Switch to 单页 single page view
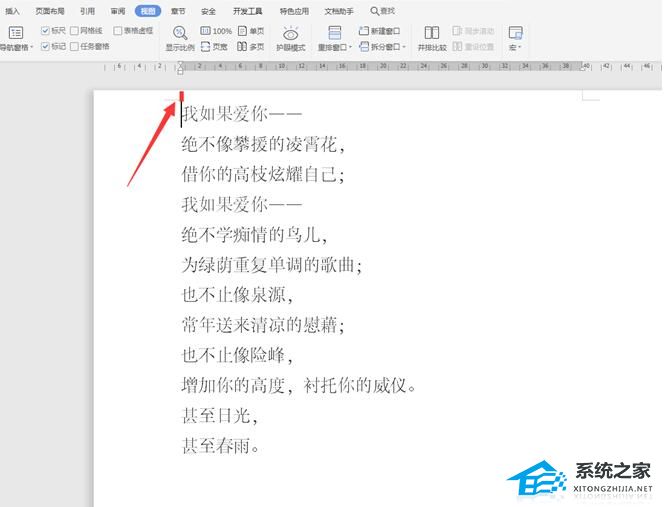The image size is (668, 507). [251, 31]
